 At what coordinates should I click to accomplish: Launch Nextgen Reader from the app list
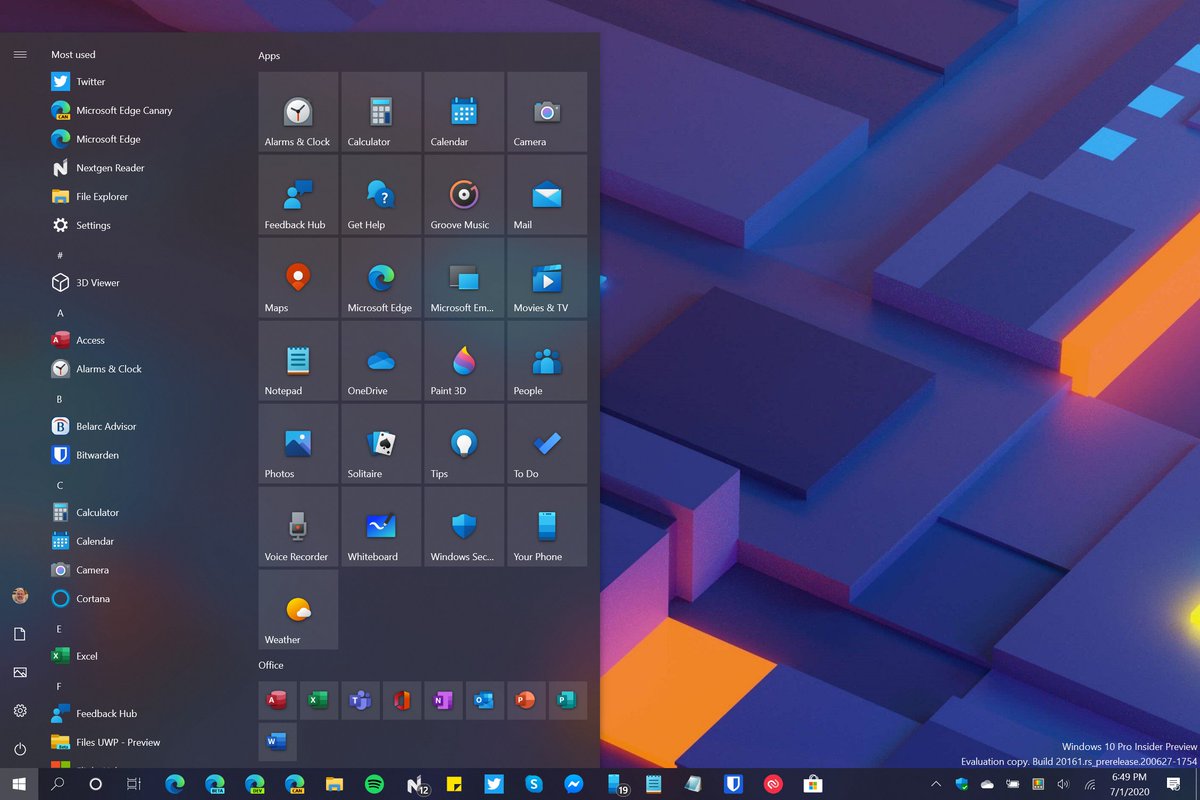point(145,168)
